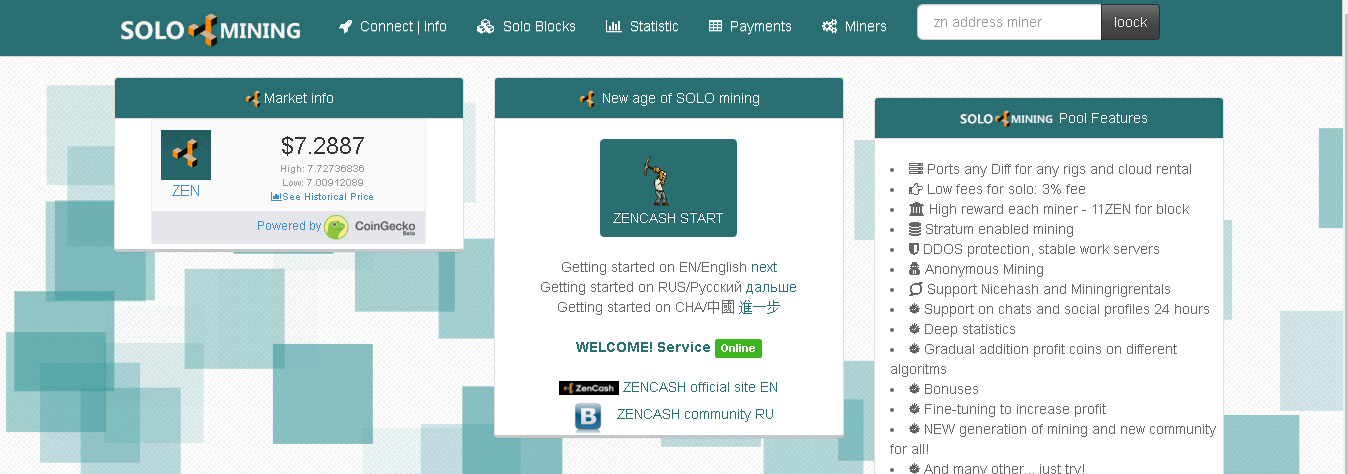Click the Pool Features panel header logo
The width and height of the screenshot is (1348, 474).
pyautogui.click(x=1006, y=118)
